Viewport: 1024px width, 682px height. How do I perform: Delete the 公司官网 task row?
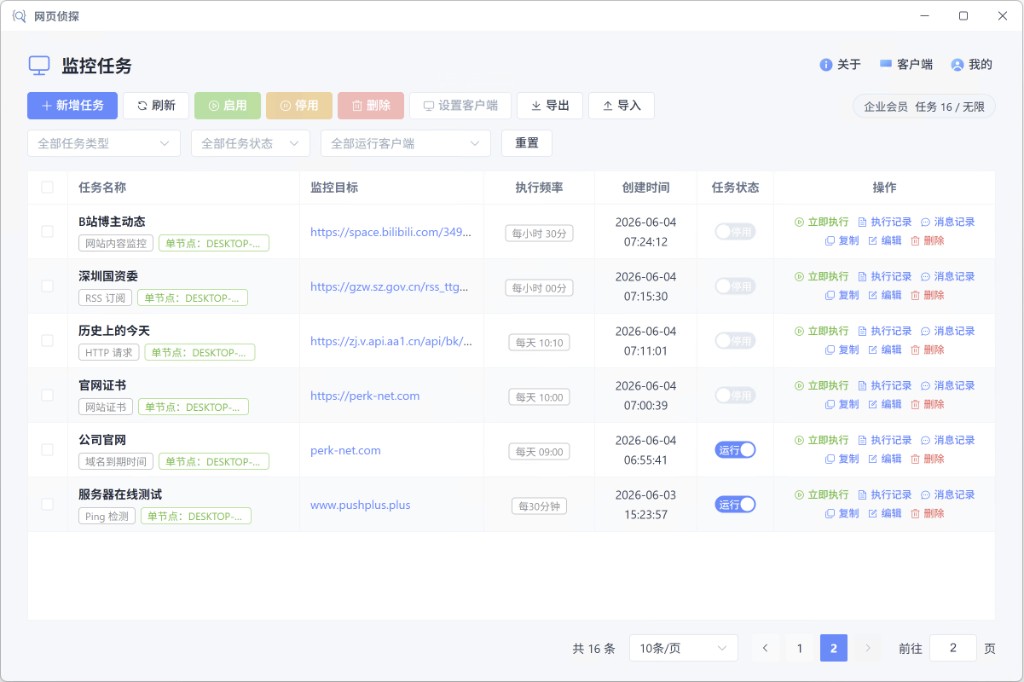(927, 459)
